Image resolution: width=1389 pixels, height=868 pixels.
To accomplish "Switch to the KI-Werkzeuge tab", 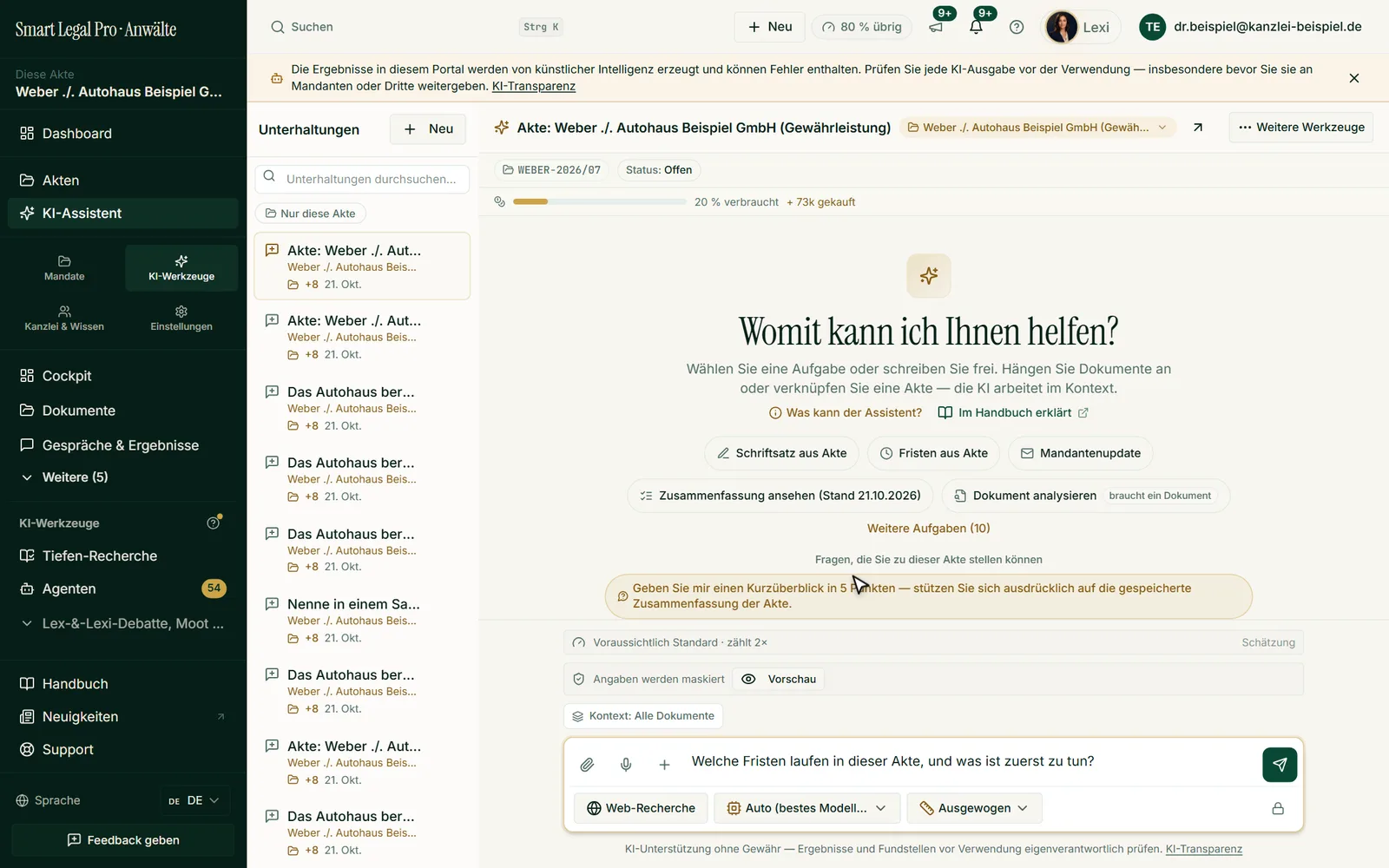I will (x=181, y=268).
